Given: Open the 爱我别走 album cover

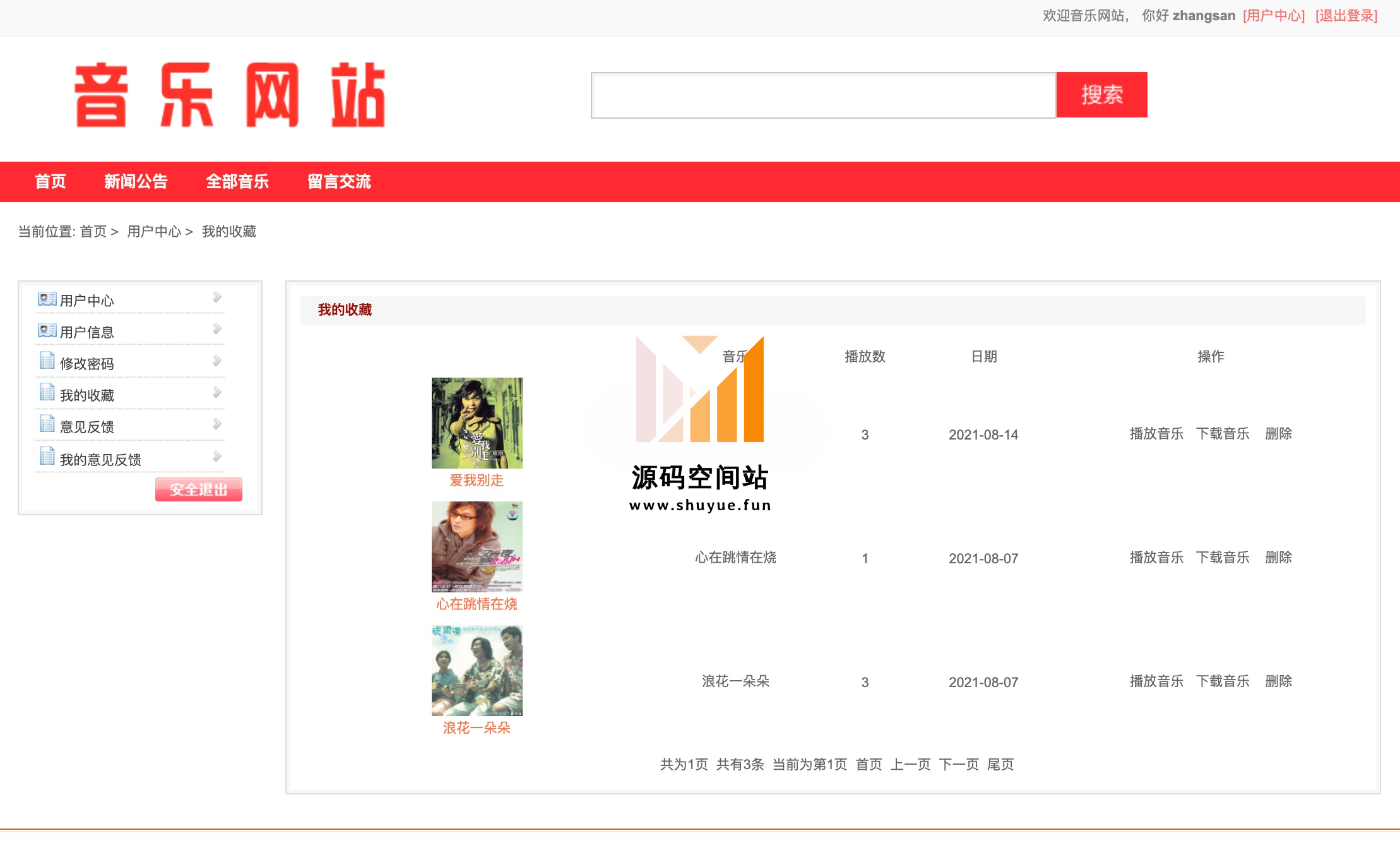Looking at the screenshot, I should click(477, 423).
